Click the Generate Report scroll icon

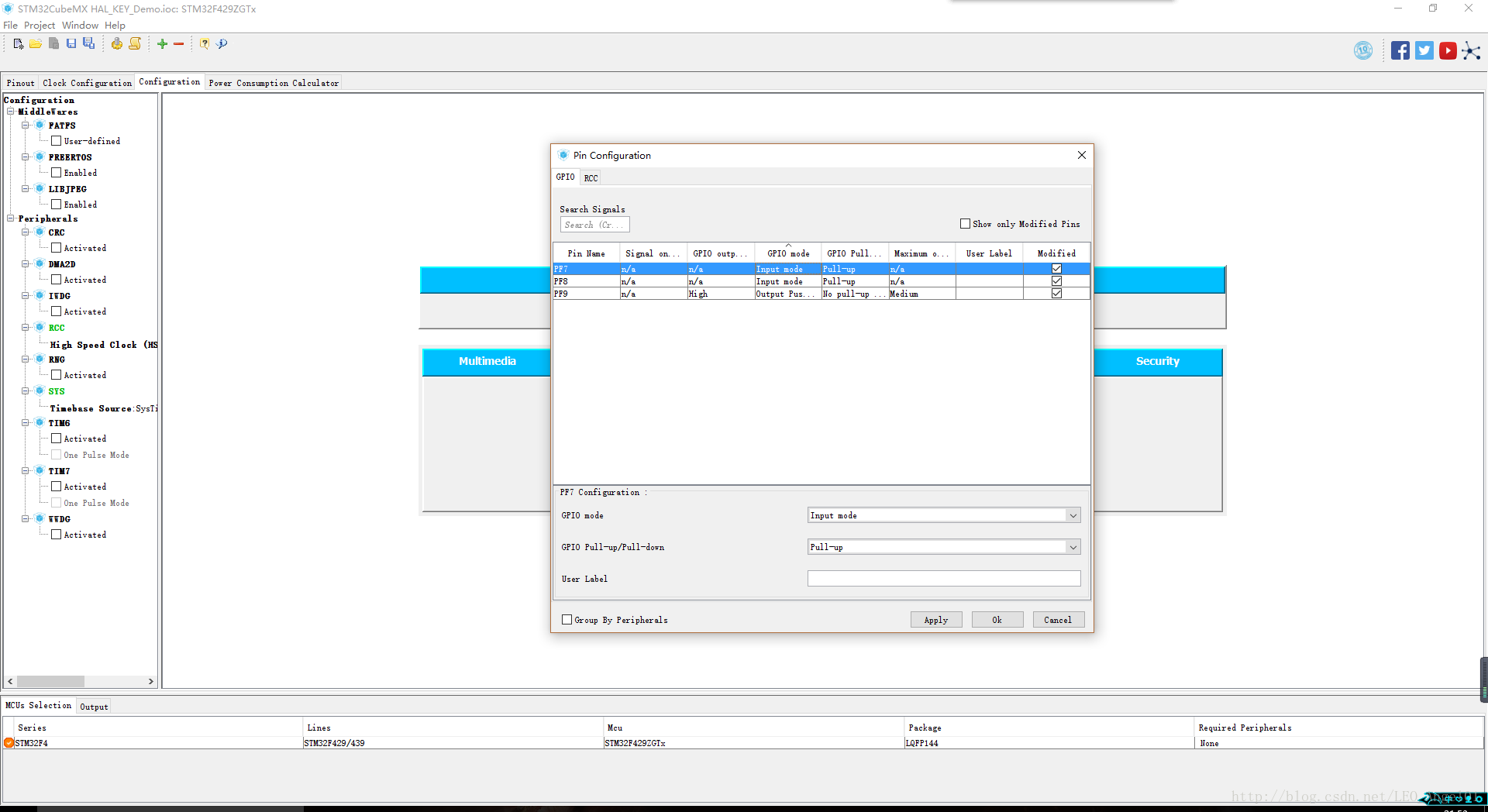135,44
